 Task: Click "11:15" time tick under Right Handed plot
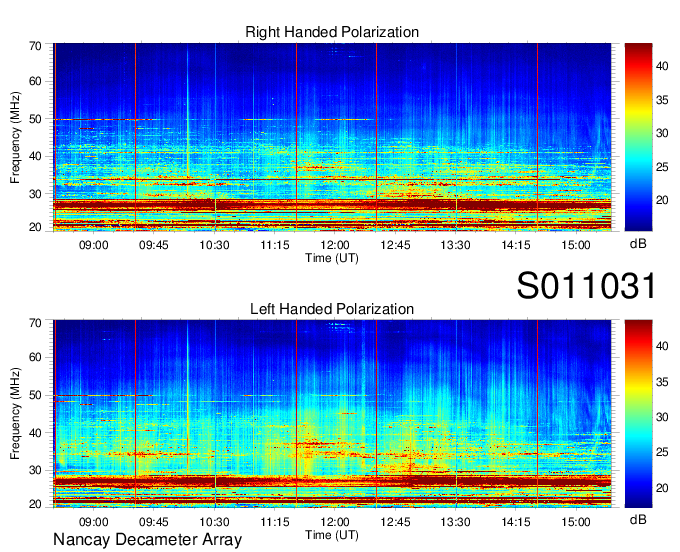coord(275,245)
